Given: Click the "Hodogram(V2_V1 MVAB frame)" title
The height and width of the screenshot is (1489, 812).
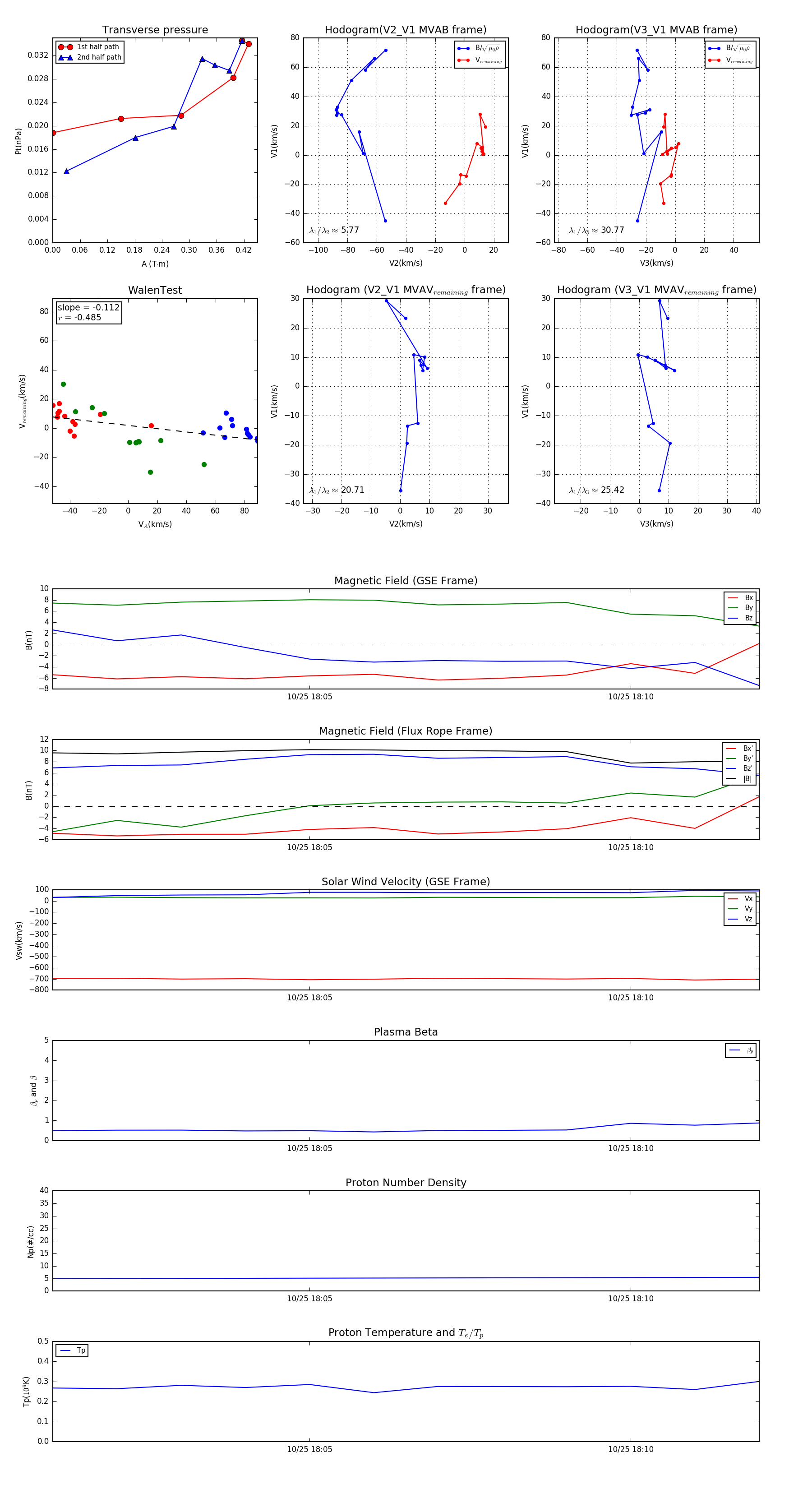Looking at the screenshot, I should (406, 30).
